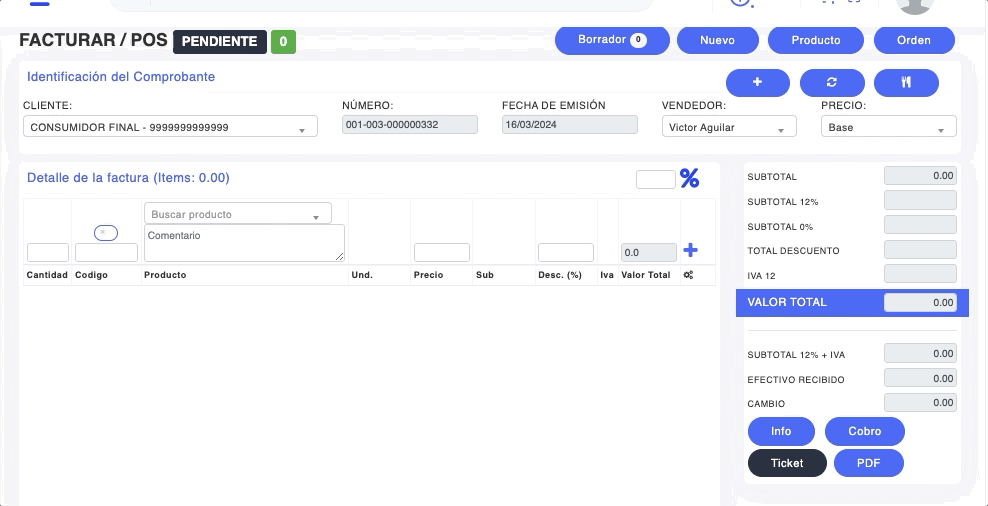Screen dimensions: 988x506
Task: Toggle the switch above the Codigo field
Action: pos(106,232)
